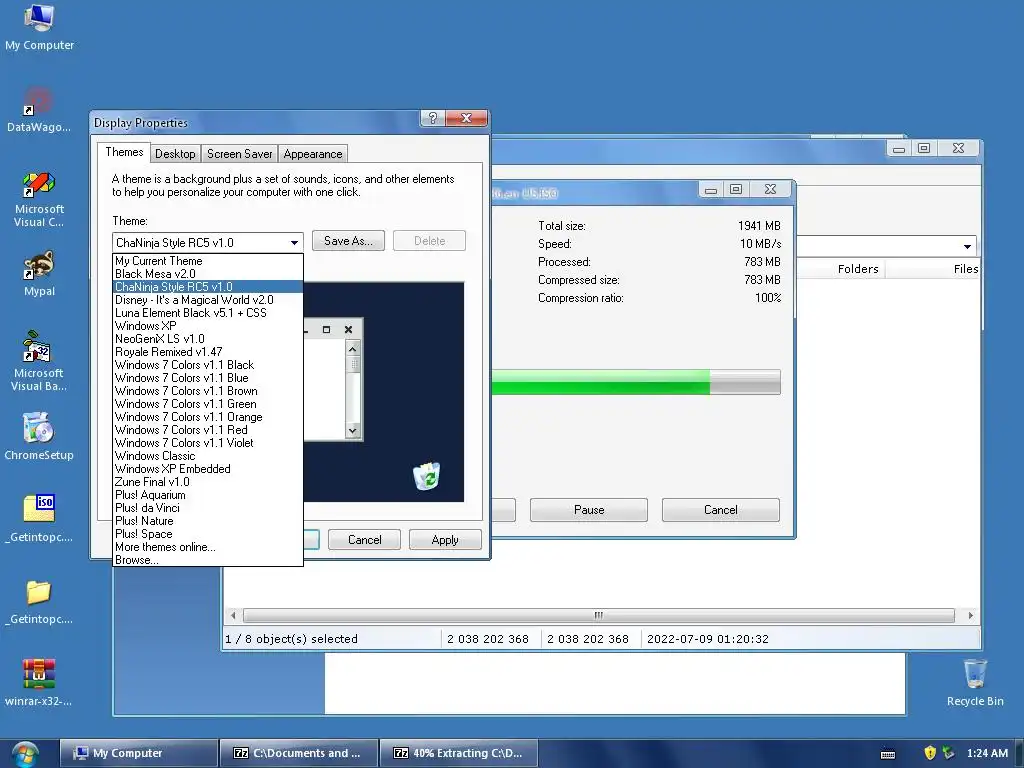
Task: Click the Files column header
Action: [965, 269]
